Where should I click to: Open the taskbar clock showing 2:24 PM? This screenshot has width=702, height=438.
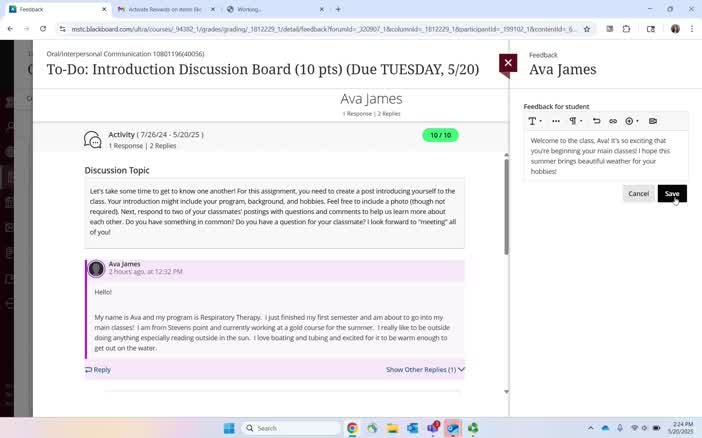tap(682, 428)
